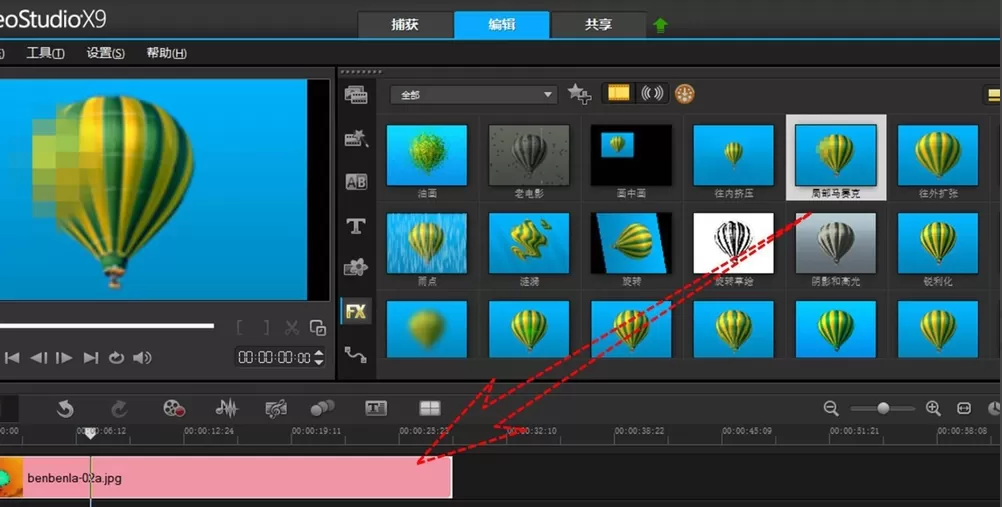Image resolution: width=1002 pixels, height=507 pixels.
Task: Select the 画中画 filter thumbnail
Action: pos(631,155)
